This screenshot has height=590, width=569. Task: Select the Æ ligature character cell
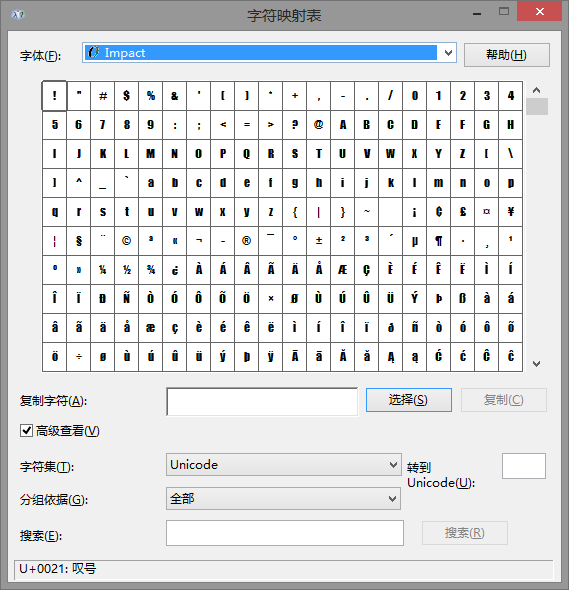(x=343, y=269)
